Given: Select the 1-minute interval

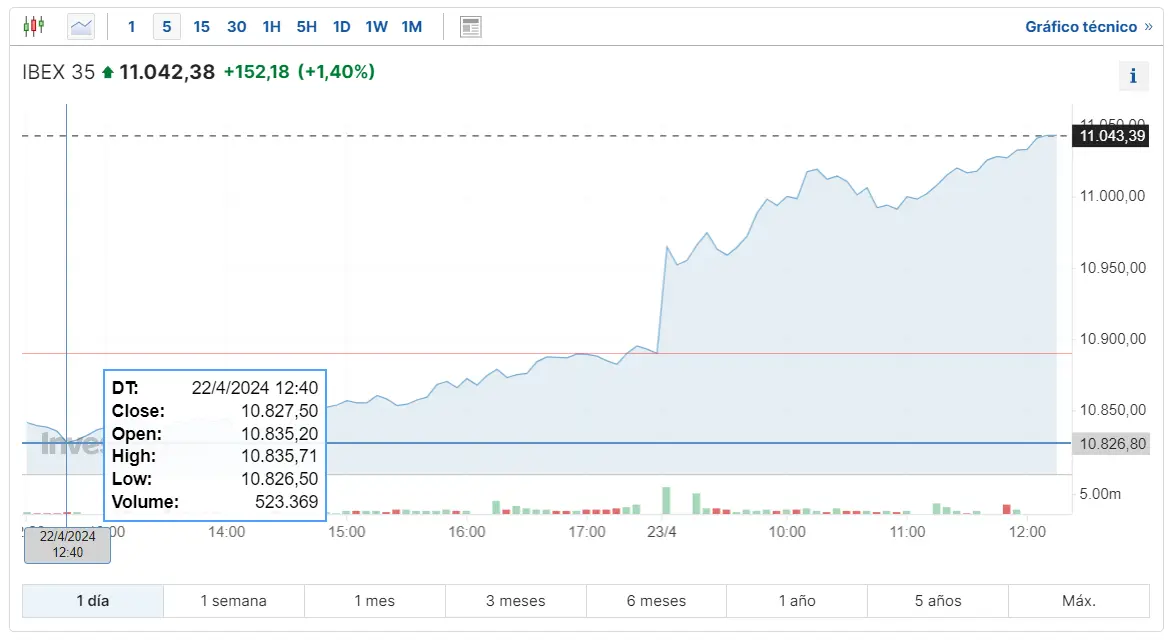Looking at the screenshot, I should click(x=131, y=27).
